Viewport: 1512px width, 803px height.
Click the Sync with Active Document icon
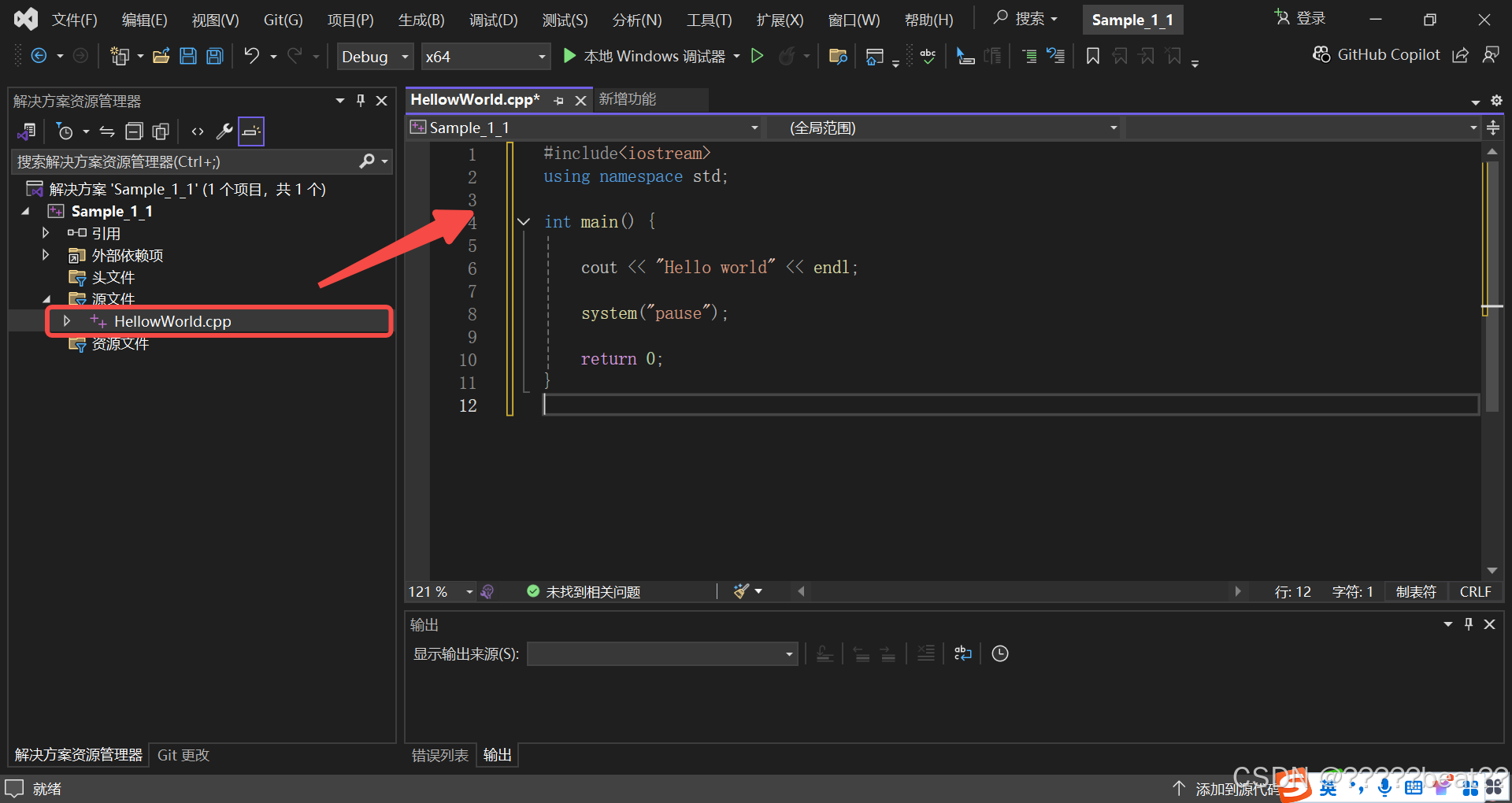[107, 131]
